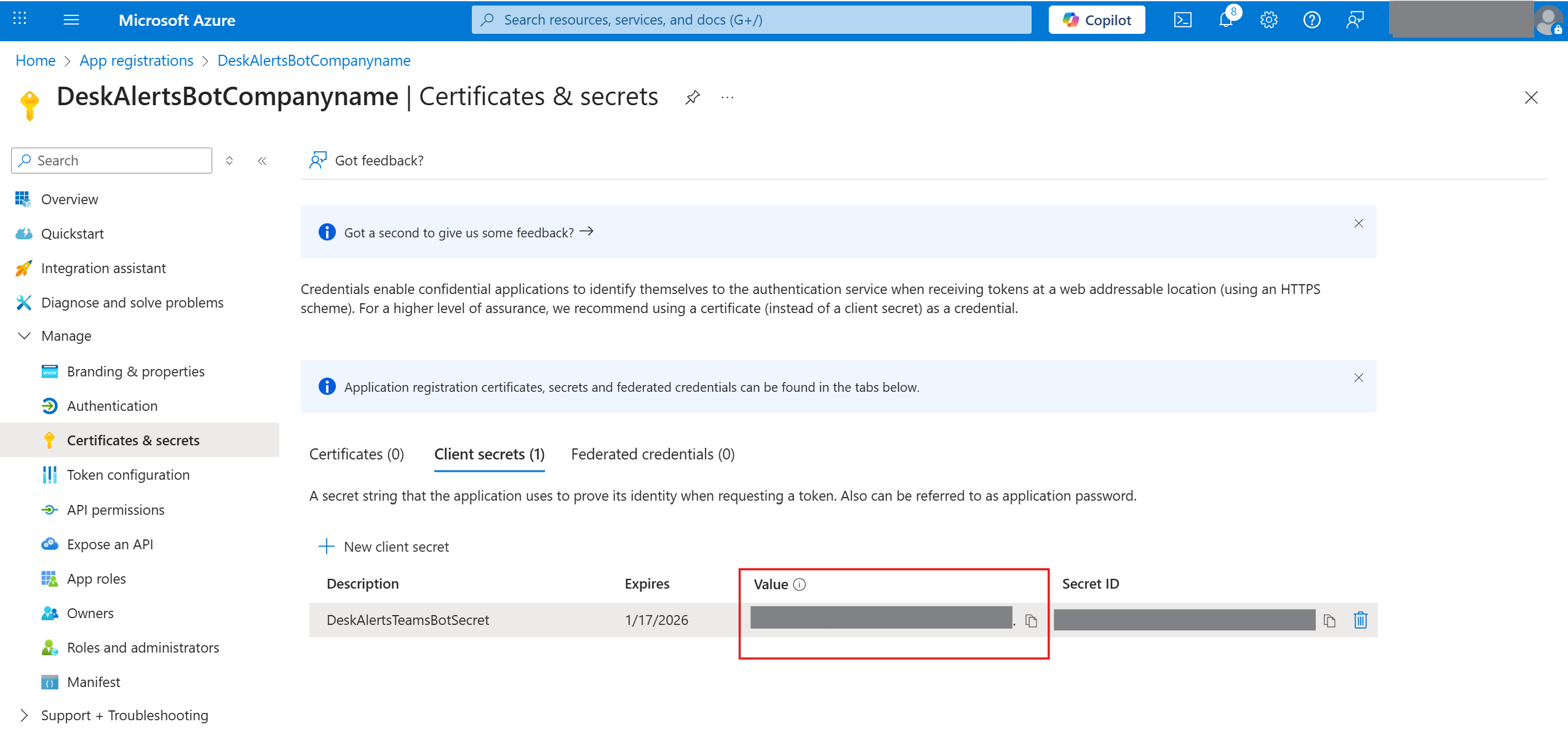Launch Copilot from the header

coord(1096,20)
